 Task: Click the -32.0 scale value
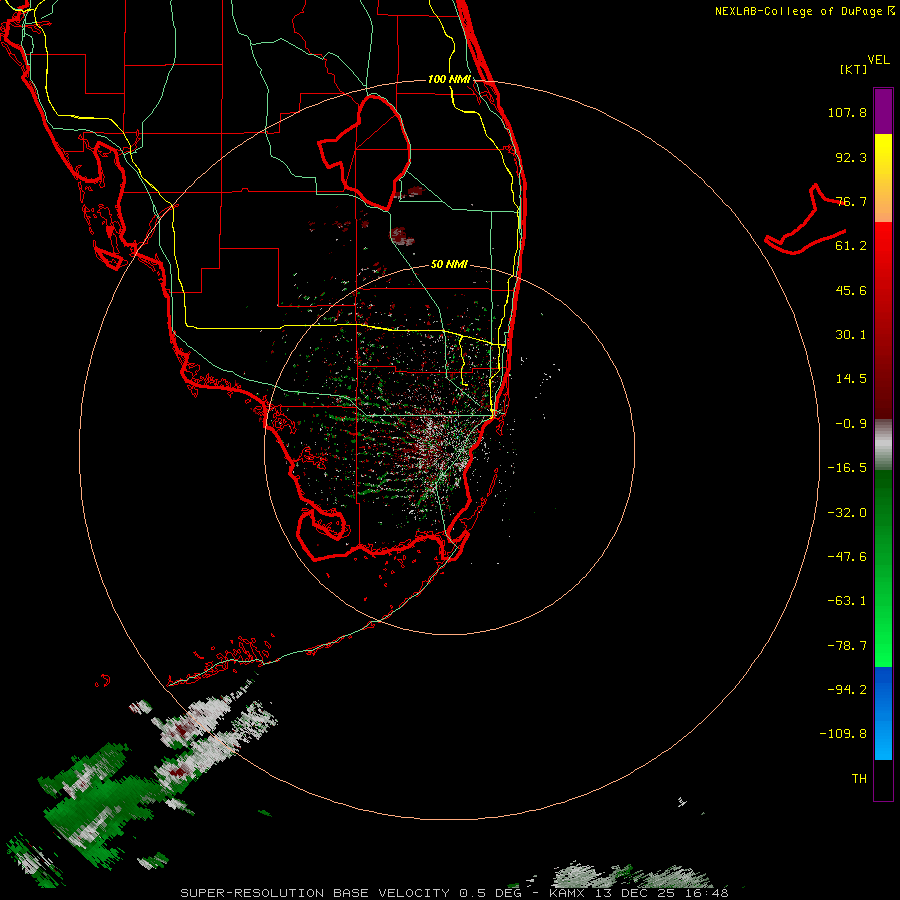(x=847, y=513)
